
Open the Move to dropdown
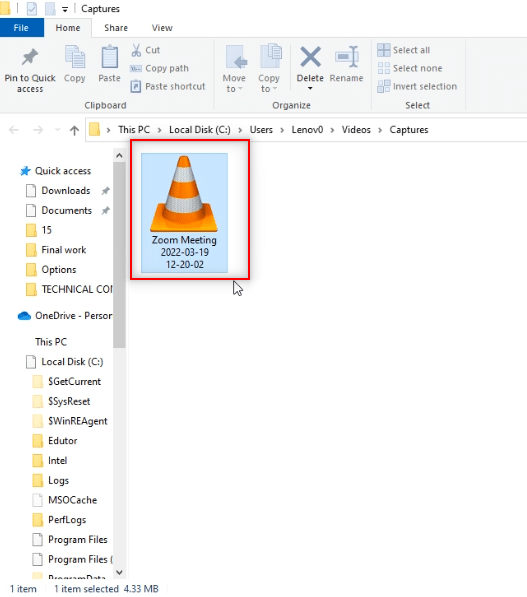[x=234, y=69]
